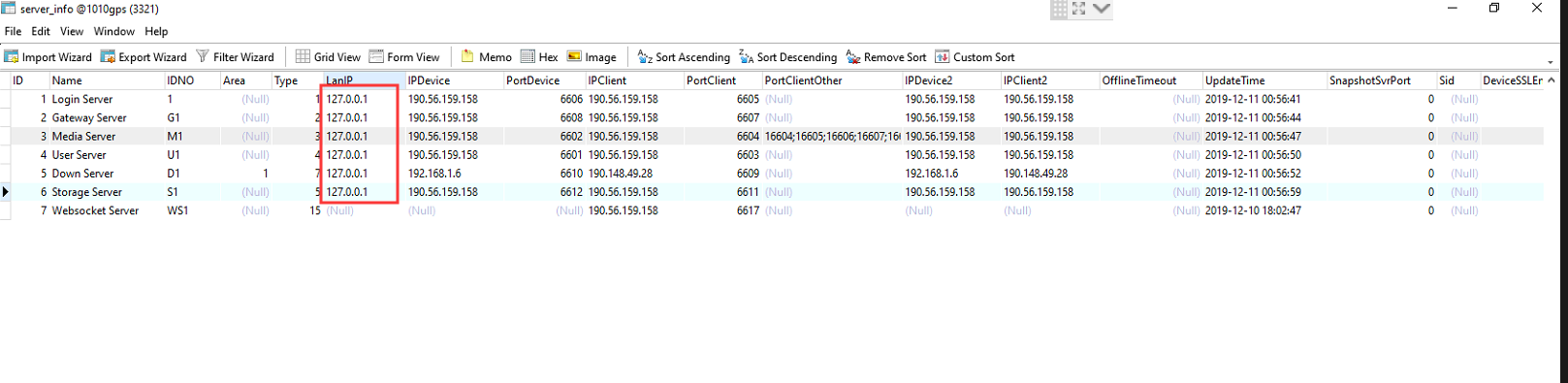Click the IPDevice column header

[x=454, y=80]
